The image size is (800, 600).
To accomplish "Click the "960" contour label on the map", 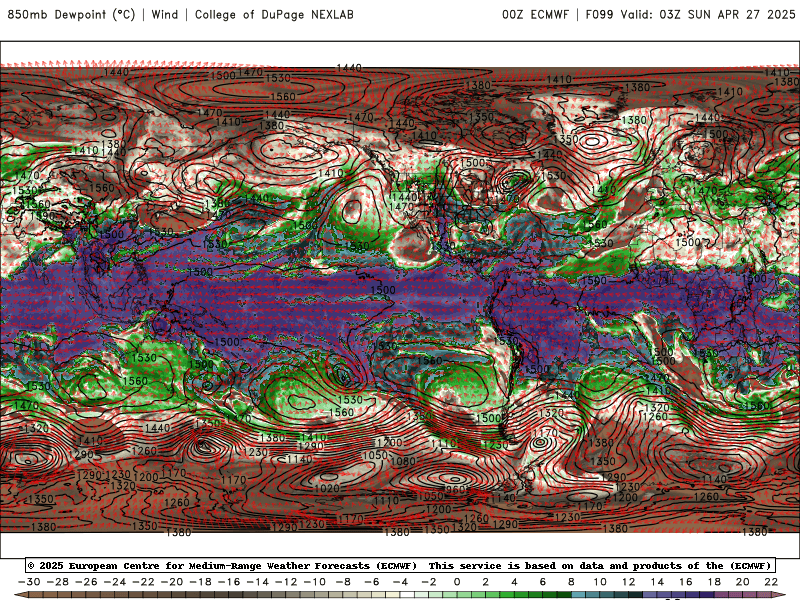I will pos(455,489).
